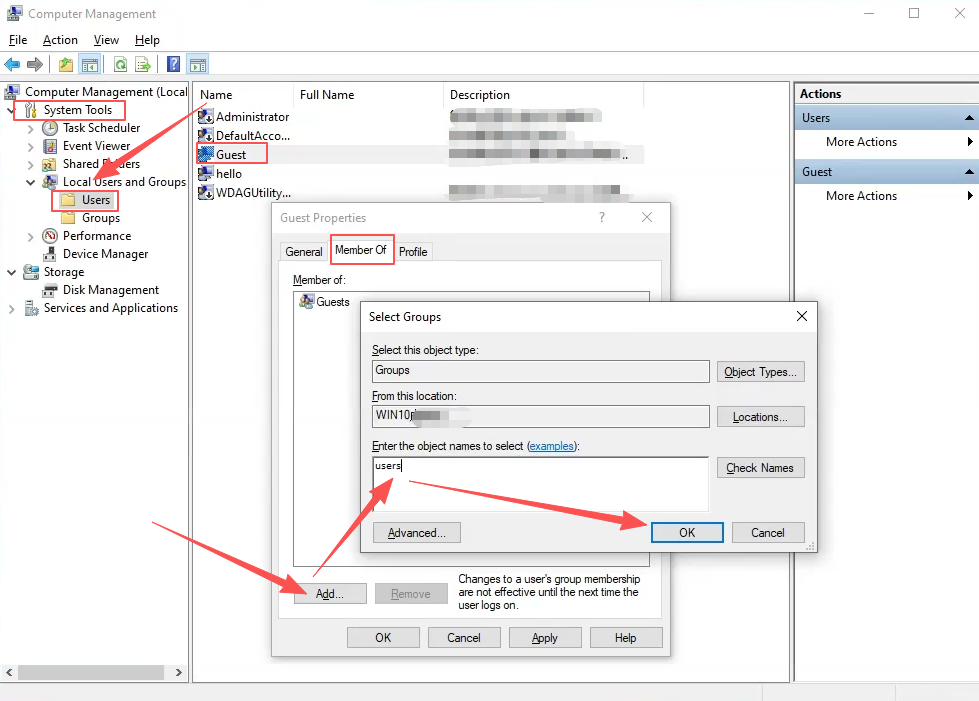This screenshot has width=979, height=701.
Task: Expand the Event Viewer node
Action: (31, 147)
